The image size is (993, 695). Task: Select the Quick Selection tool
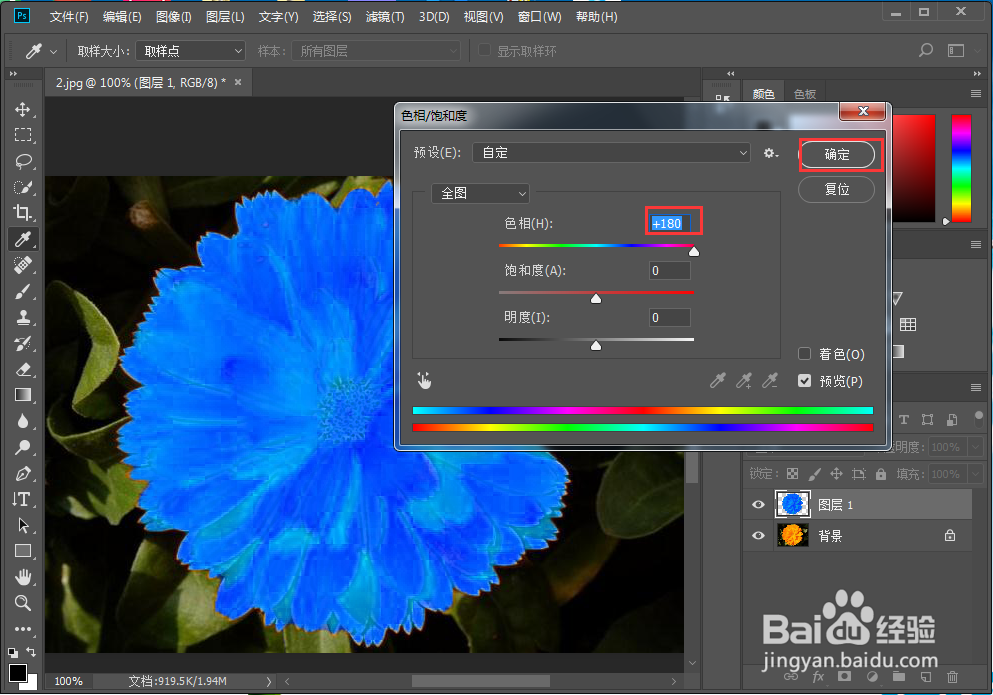tap(23, 187)
